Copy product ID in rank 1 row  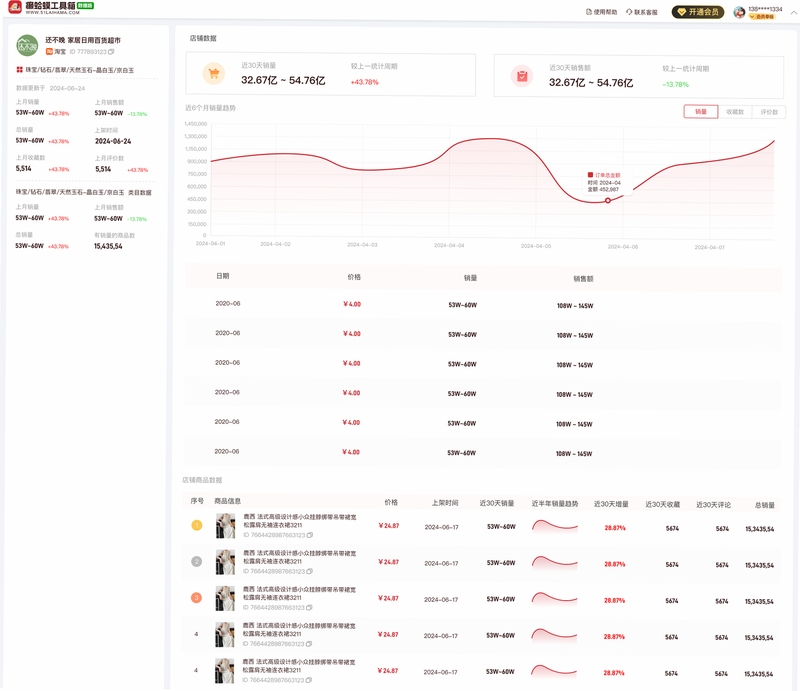click(x=310, y=535)
